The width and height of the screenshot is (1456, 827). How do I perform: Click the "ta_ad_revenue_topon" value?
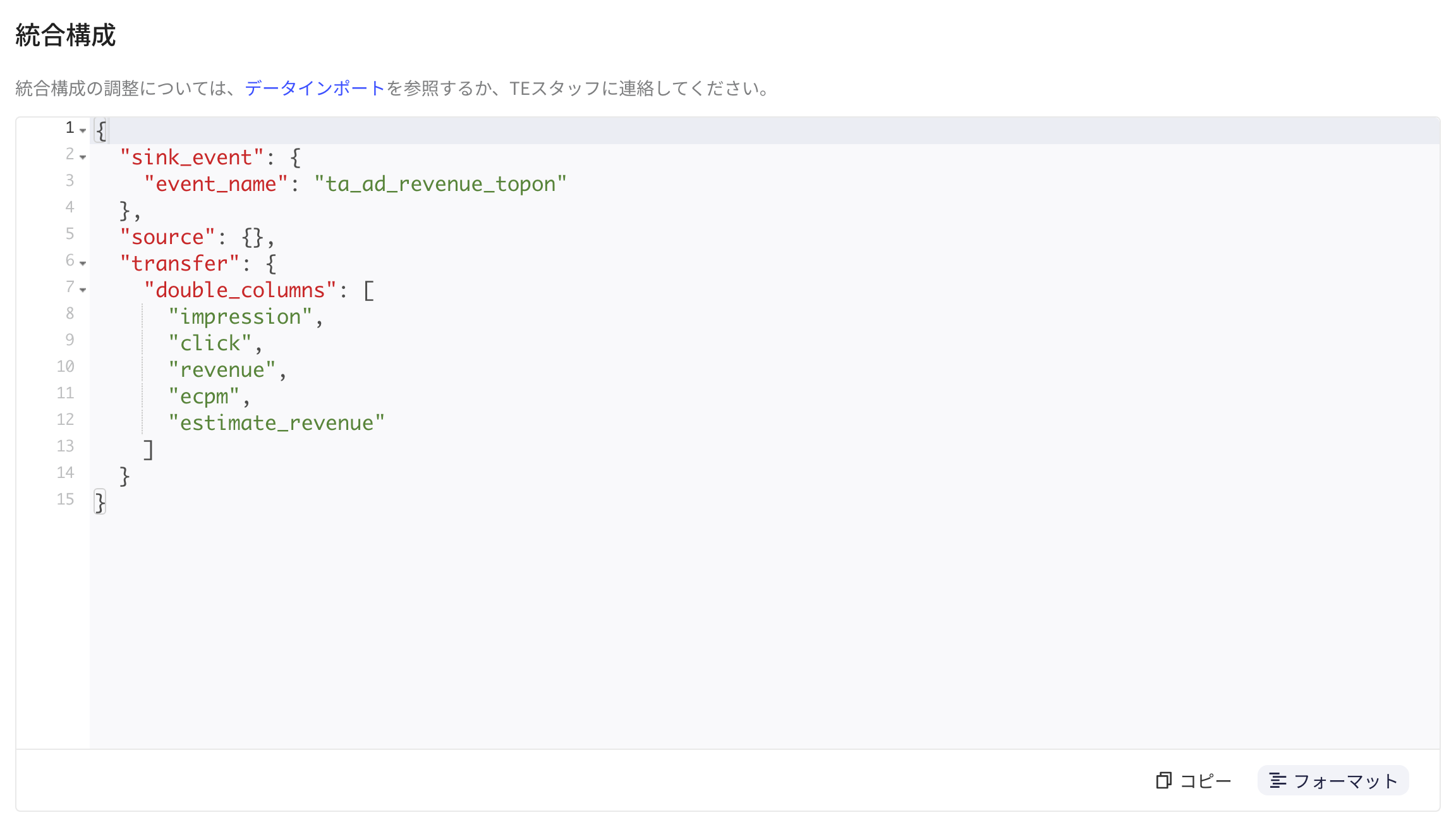440,183
